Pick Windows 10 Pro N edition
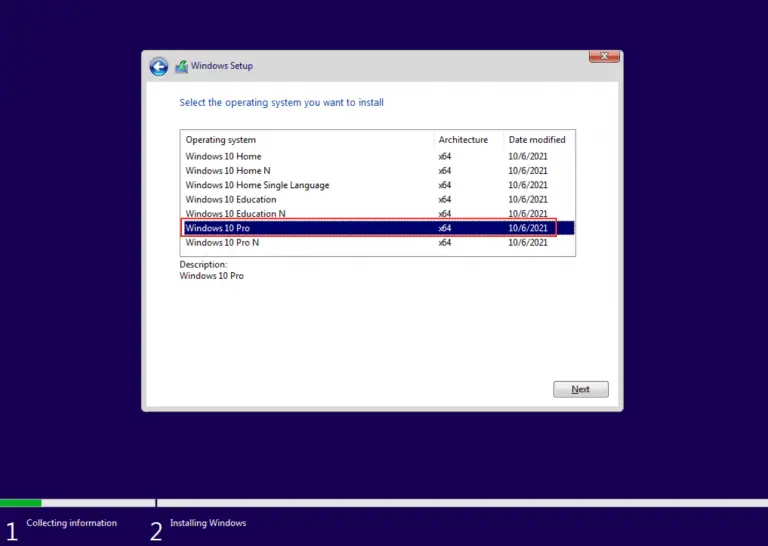Image resolution: width=768 pixels, height=546 pixels. 378,242
